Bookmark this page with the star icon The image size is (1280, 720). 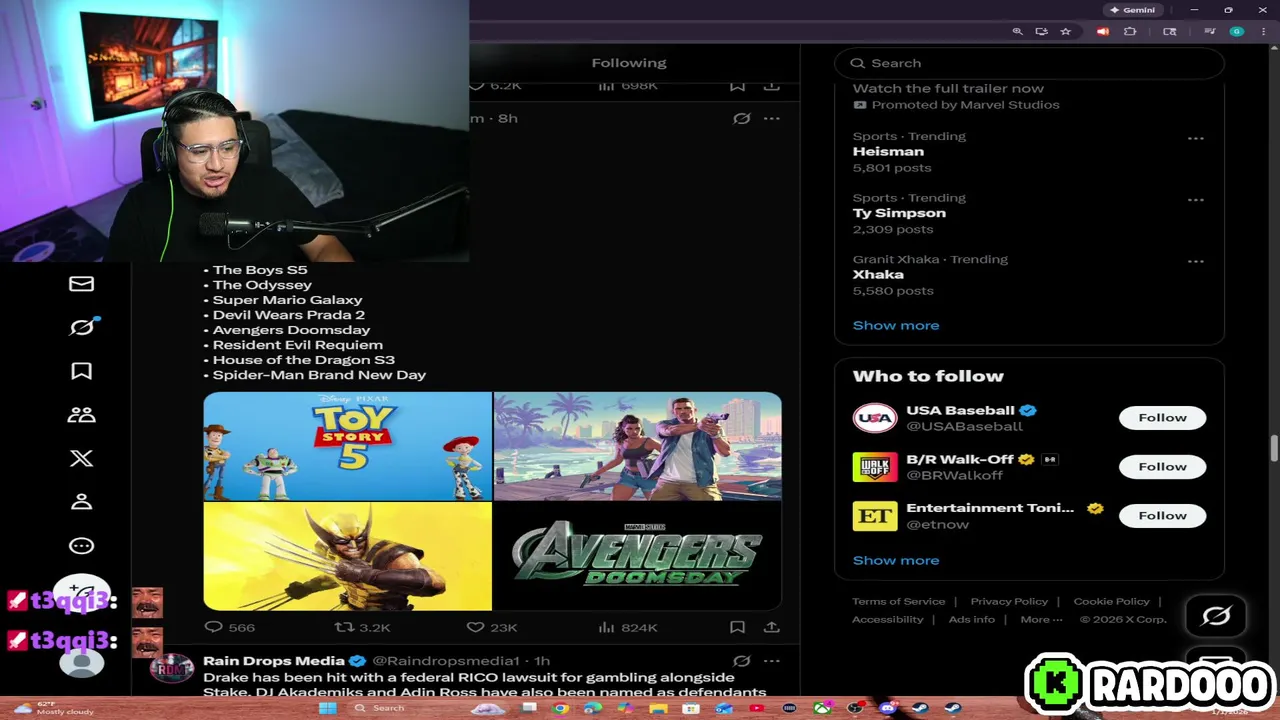[1066, 32]
